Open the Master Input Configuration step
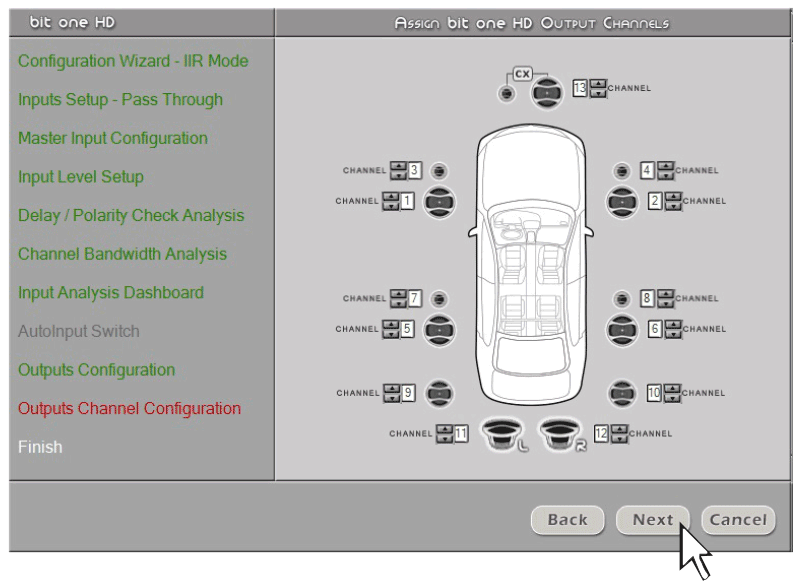Image resolution: width=802 pixels, height=585 pixels. [x=113, y=138]
